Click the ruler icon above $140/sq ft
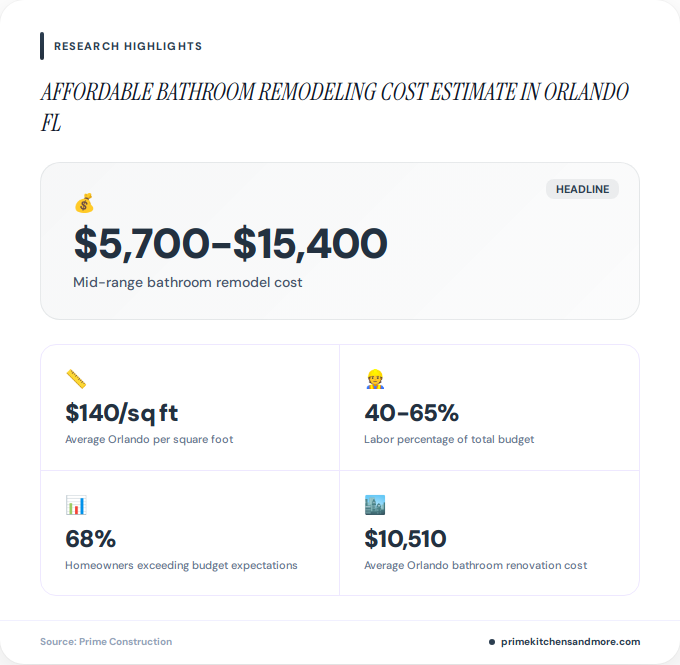Screen dimensions: 680x665 [76, 379]
